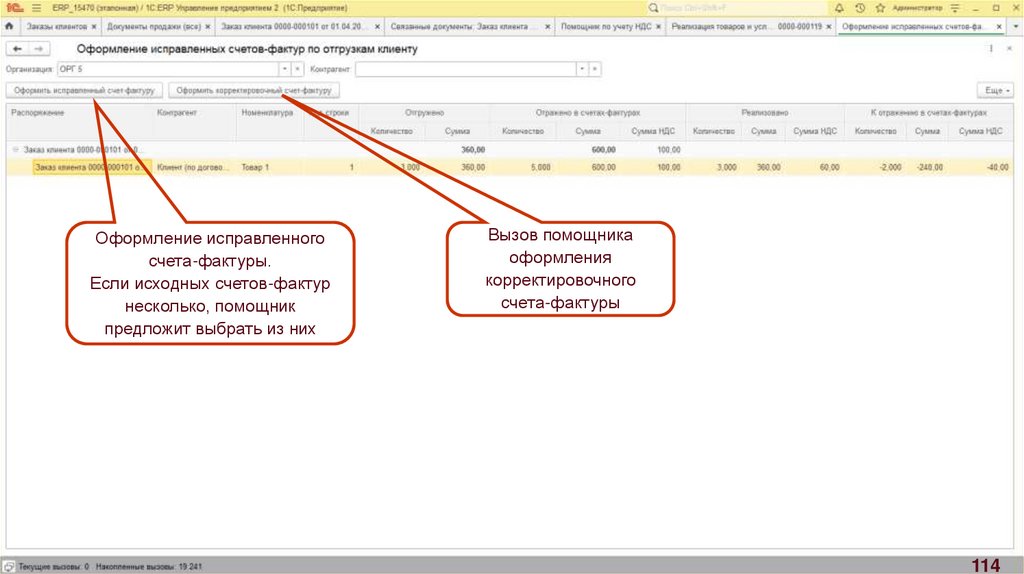This screenshot has width=1024, height=574.
Task: Open the settings lines icon near Администратор
Action: click(x=955, y=8)
